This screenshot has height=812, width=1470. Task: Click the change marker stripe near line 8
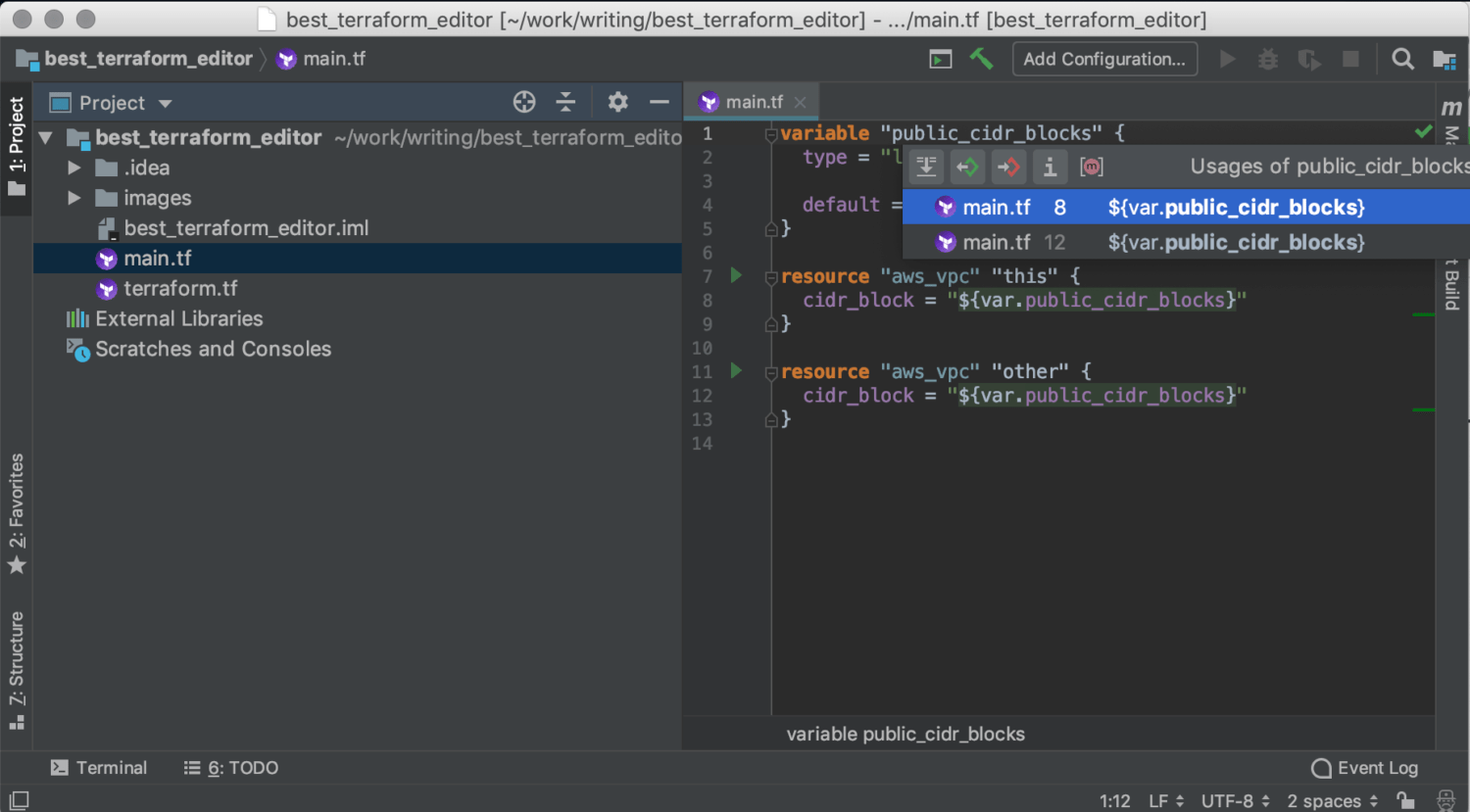pos(1423,314)
